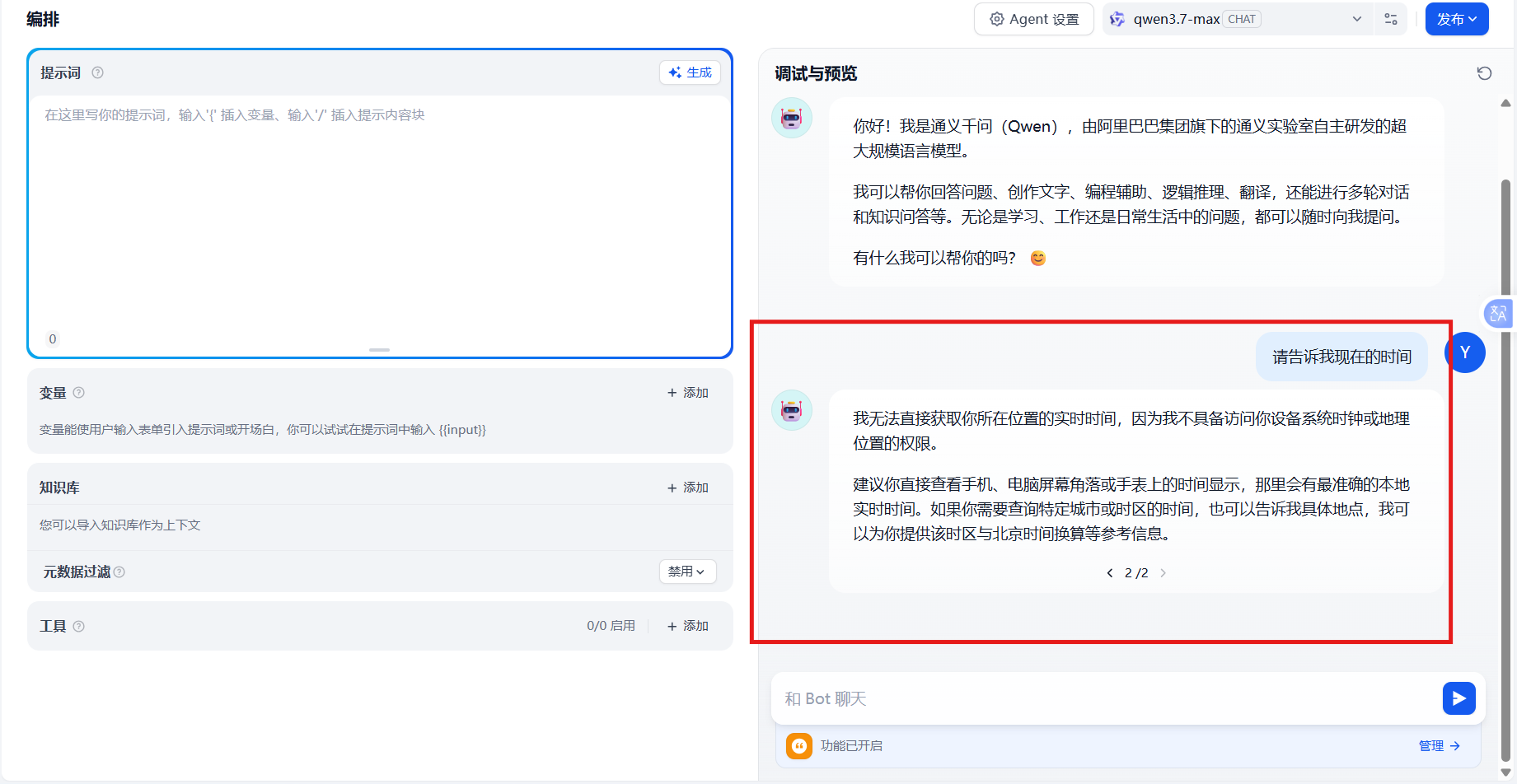Screen dimensions: 1517x784
Task: Go to next response version arrow
Action: [x=1163, y=573]
